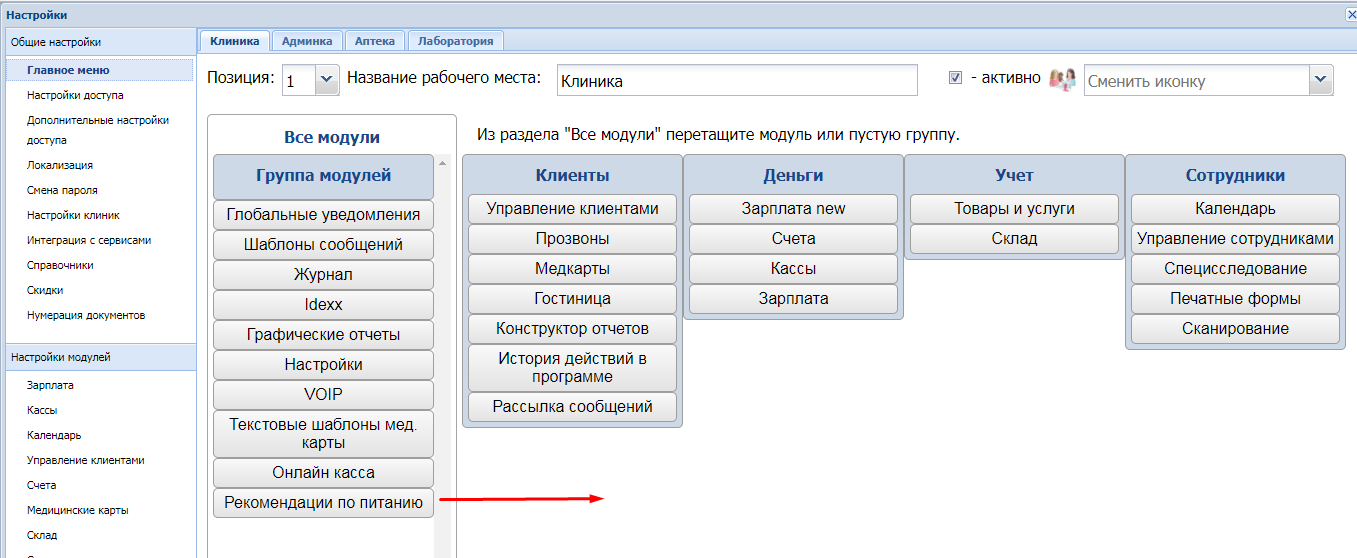Open Медицинские карты module settings
The image size is (1357, 558).
(x=77, y=510)
